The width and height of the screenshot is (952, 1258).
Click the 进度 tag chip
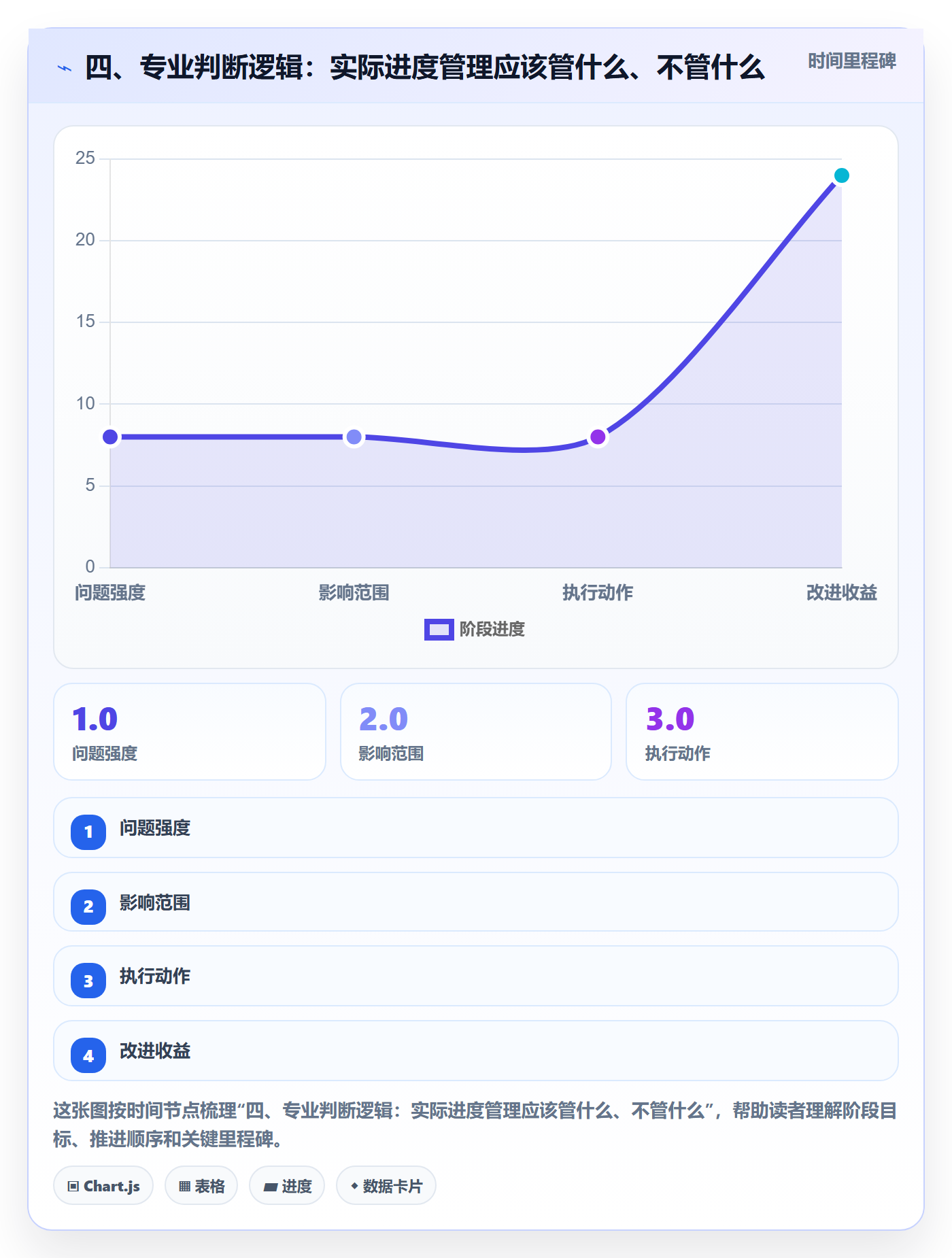(x=287, y=1185)
